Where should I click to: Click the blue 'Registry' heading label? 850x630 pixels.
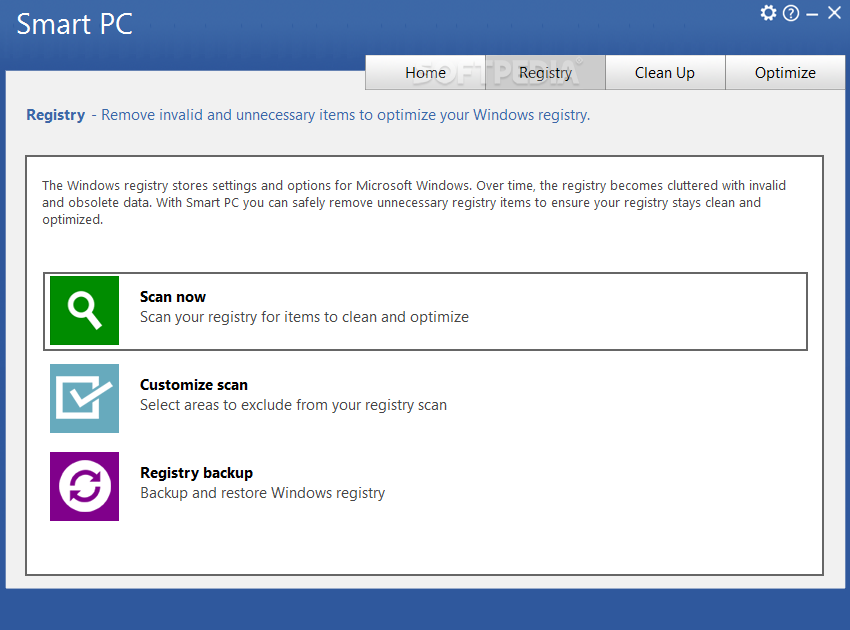[x=56, y=115]
